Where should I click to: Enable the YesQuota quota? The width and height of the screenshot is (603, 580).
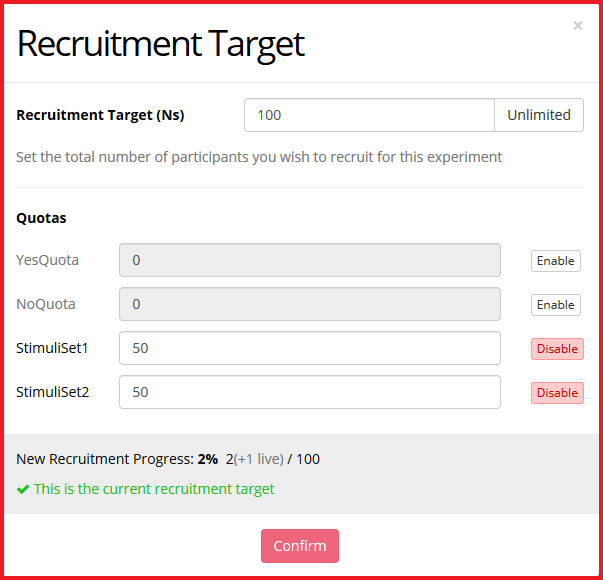(555, 261)
